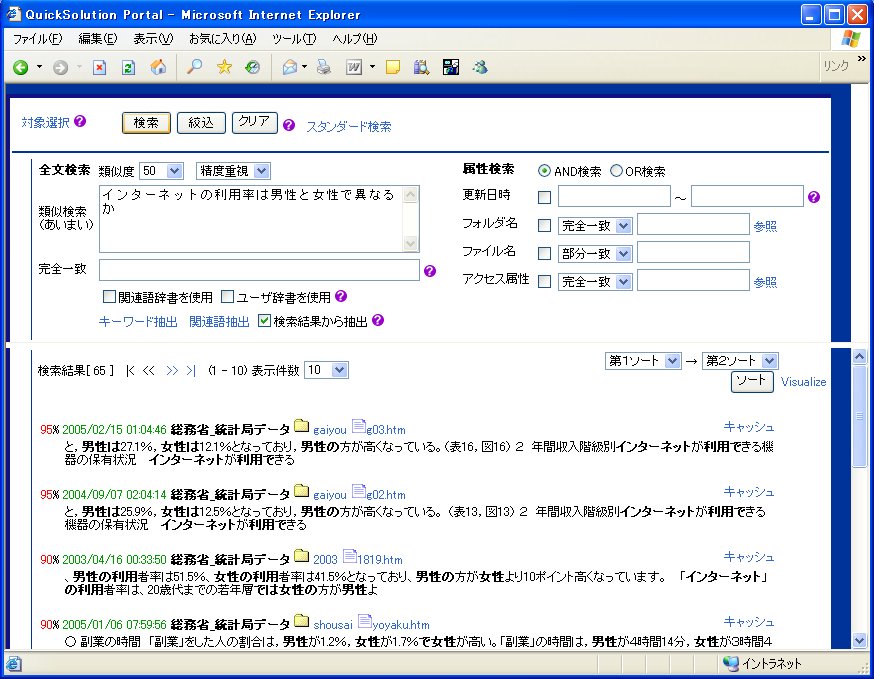
Task: Open the ツール(T) menu
Action: click(294, 38)
